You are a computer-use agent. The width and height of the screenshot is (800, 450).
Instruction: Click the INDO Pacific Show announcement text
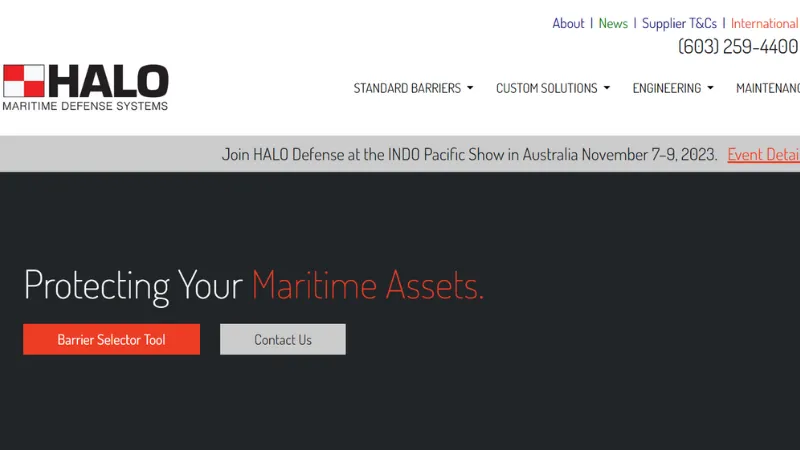(469, 154)
